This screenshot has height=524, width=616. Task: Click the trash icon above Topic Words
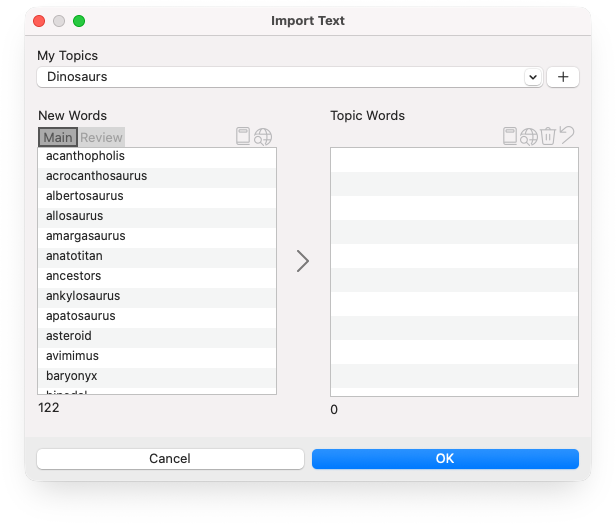click(548, 136)
